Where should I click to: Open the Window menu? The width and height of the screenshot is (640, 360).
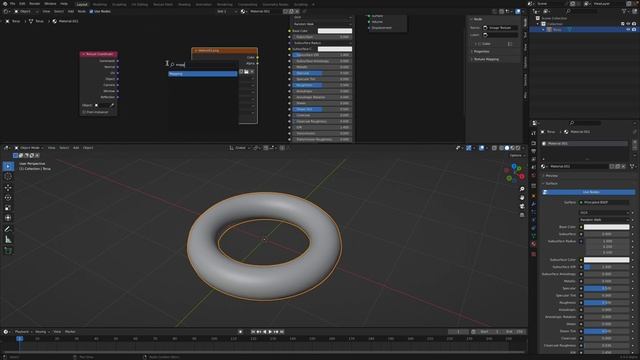(50, 4)
